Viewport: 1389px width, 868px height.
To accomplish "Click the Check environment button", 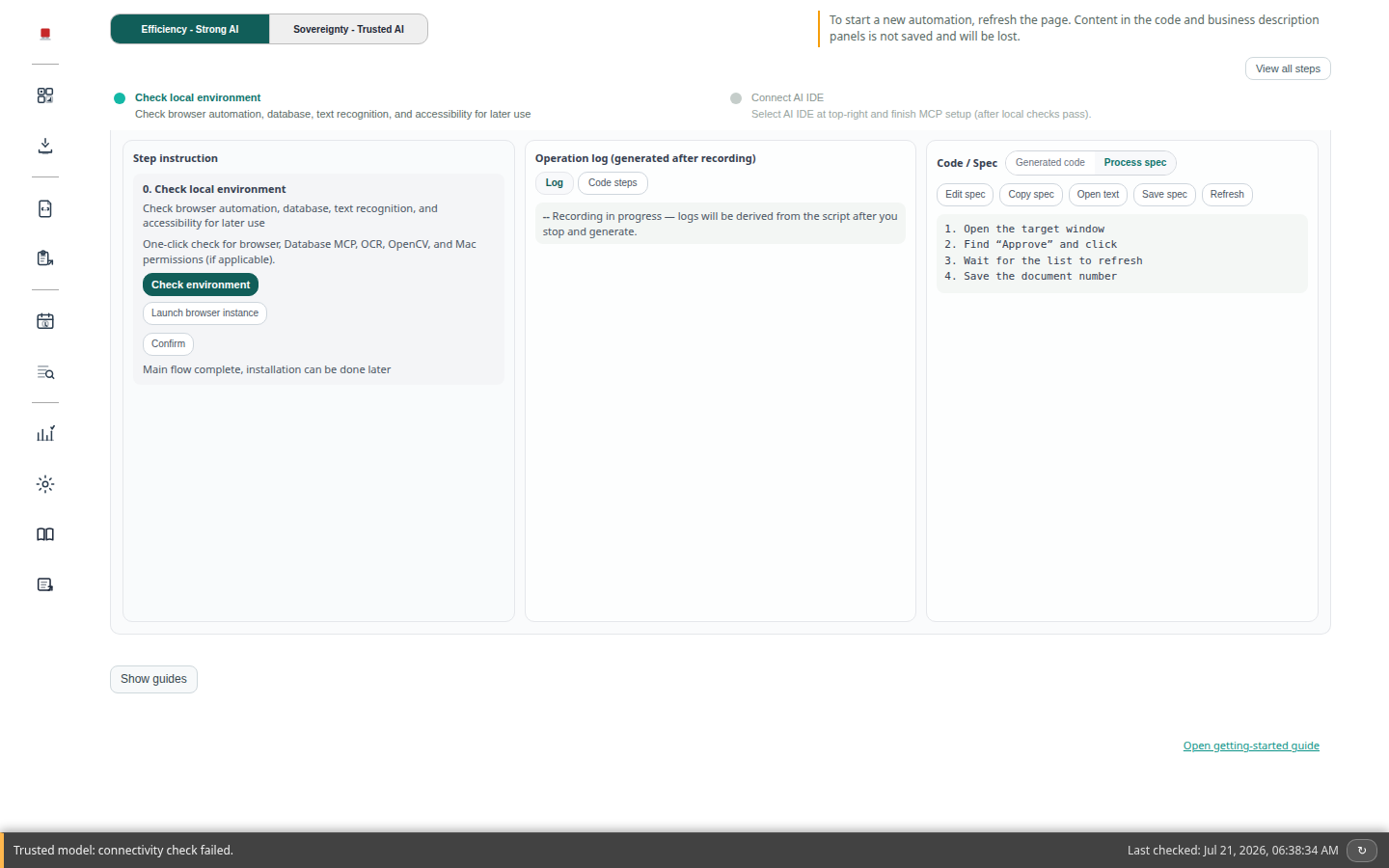I will (x=201, y=285).
